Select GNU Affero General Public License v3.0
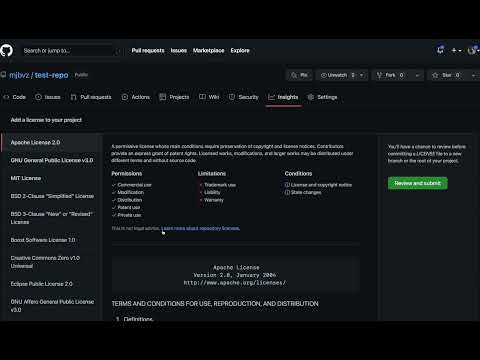 pos(52,306)
